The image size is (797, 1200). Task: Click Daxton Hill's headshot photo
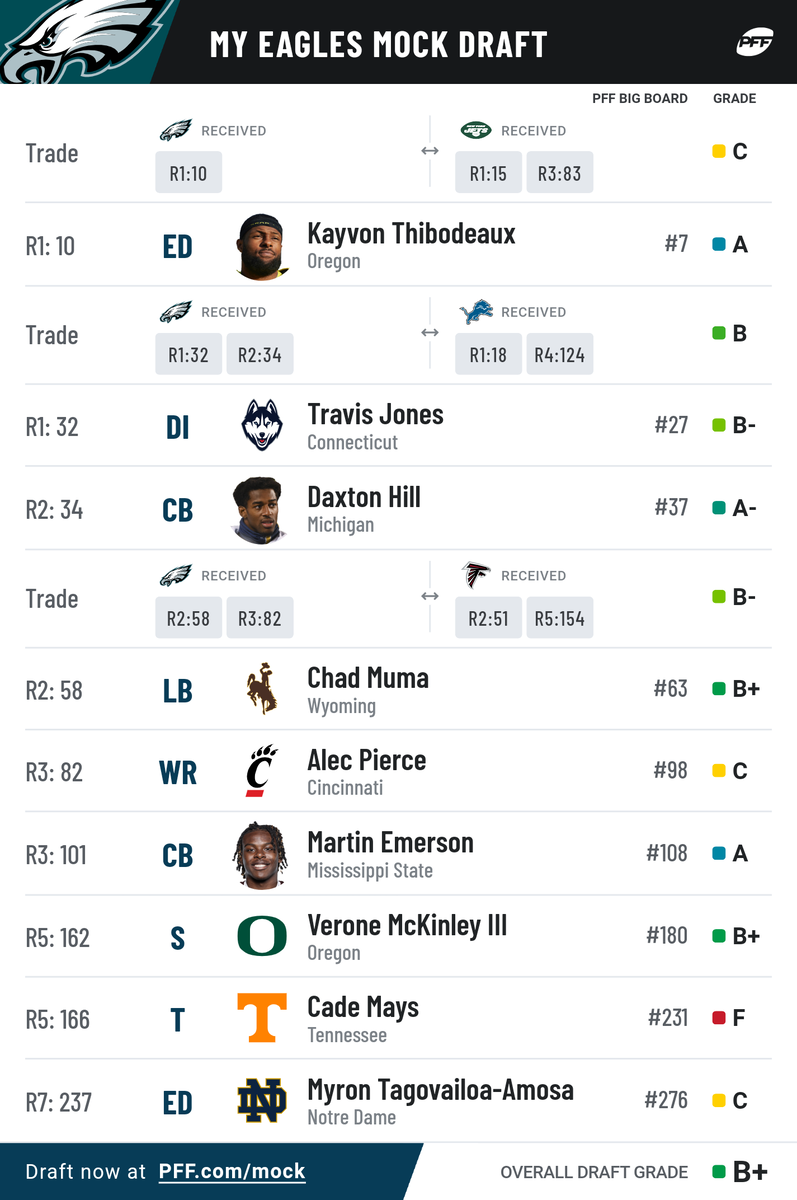pos(260,509)
